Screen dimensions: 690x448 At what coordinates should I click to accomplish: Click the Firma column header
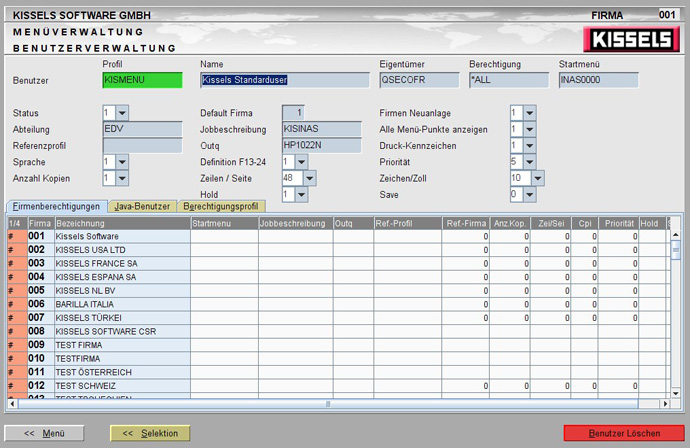[x=40, y=224]
